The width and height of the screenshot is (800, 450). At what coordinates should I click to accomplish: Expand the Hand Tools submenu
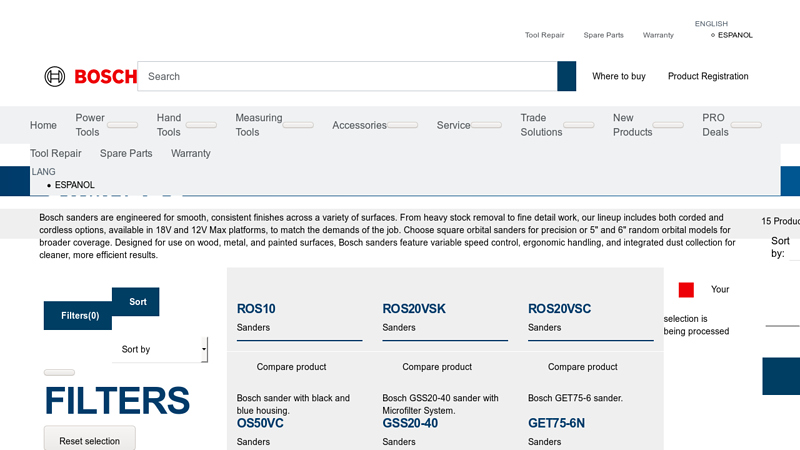[201, 126]
